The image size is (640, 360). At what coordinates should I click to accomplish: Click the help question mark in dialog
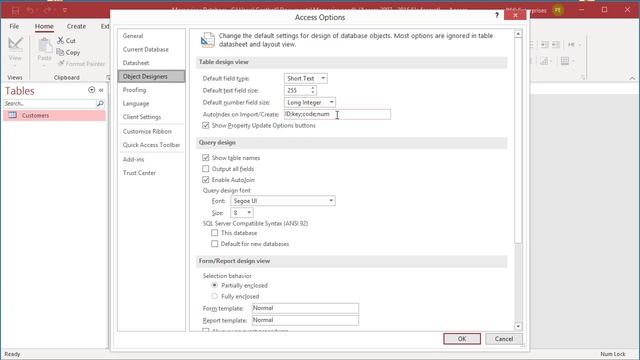click(497, 15)
